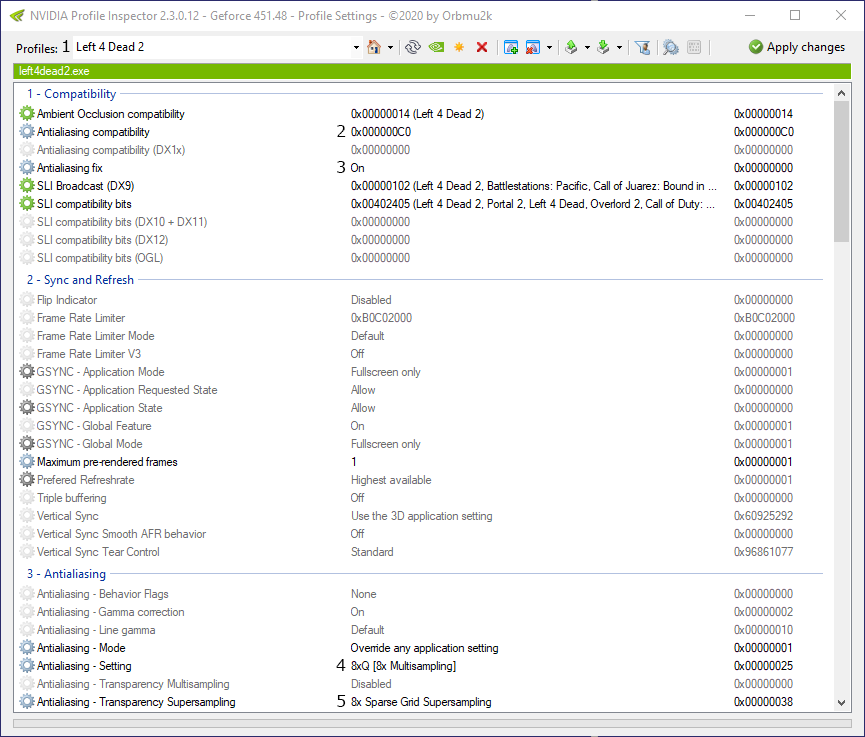The width and height of the screenshot is (865, 737).
Task: Restore NVIDIA defaults with green logo icon
Action: coord(436,47)
